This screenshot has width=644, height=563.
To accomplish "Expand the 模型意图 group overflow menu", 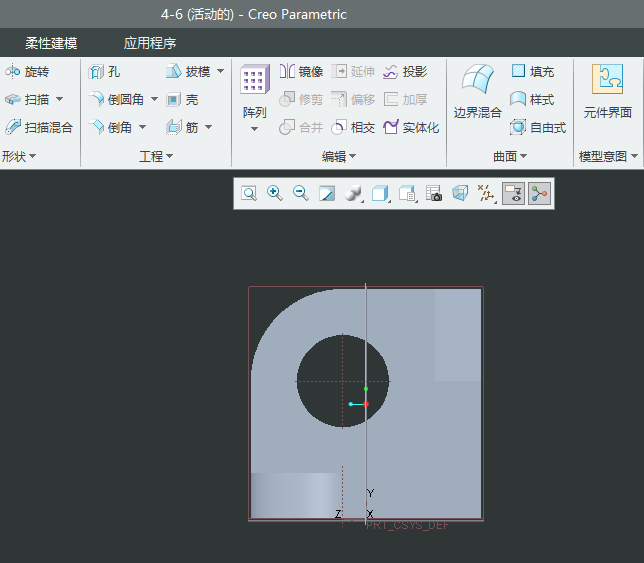I will click(x=608, y=156).
